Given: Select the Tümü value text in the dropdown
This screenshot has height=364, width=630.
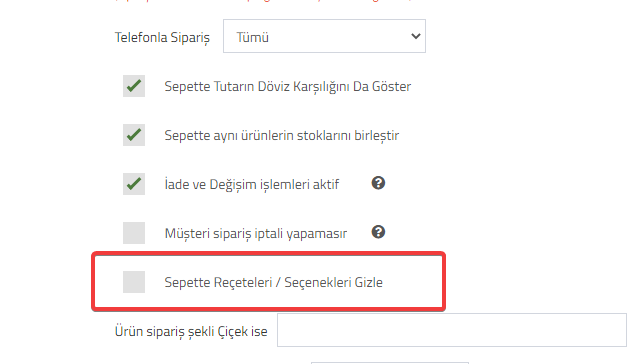Looking at the screenshot, I should 252,37.
